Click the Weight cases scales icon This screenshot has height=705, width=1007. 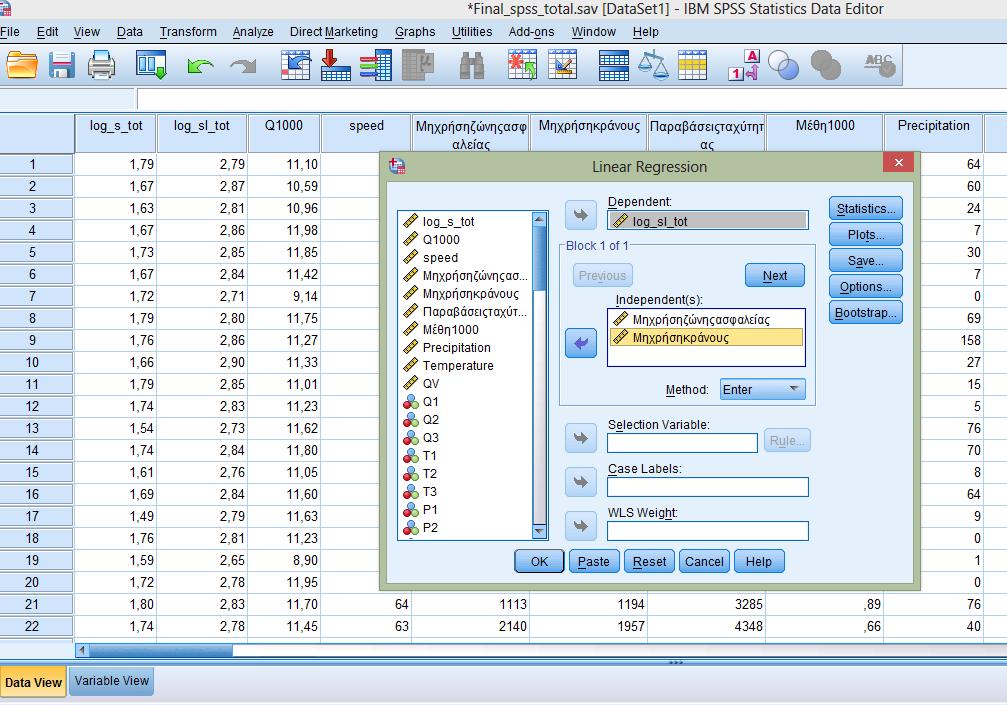653,65
